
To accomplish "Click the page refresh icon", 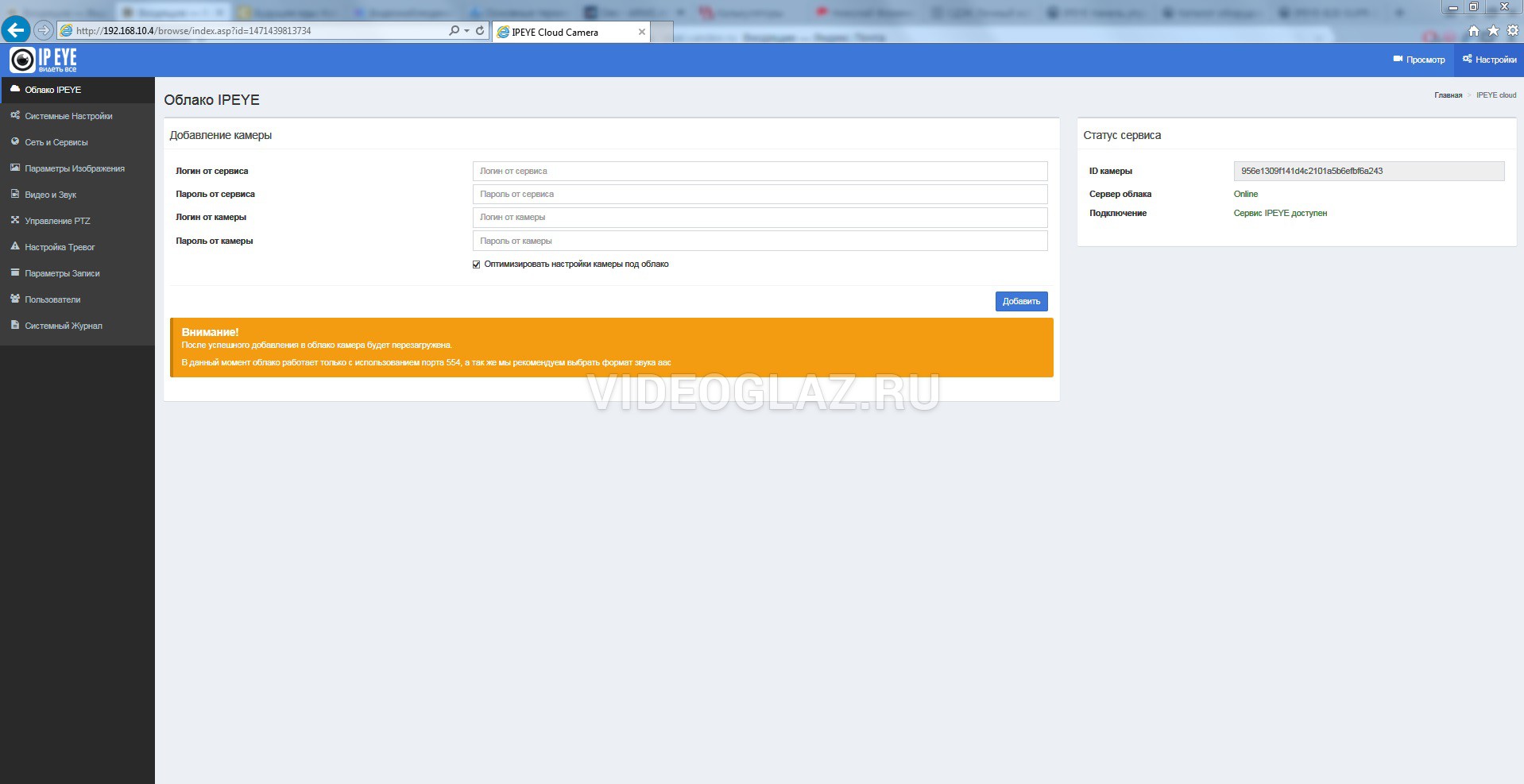I will tap(480, 30).
